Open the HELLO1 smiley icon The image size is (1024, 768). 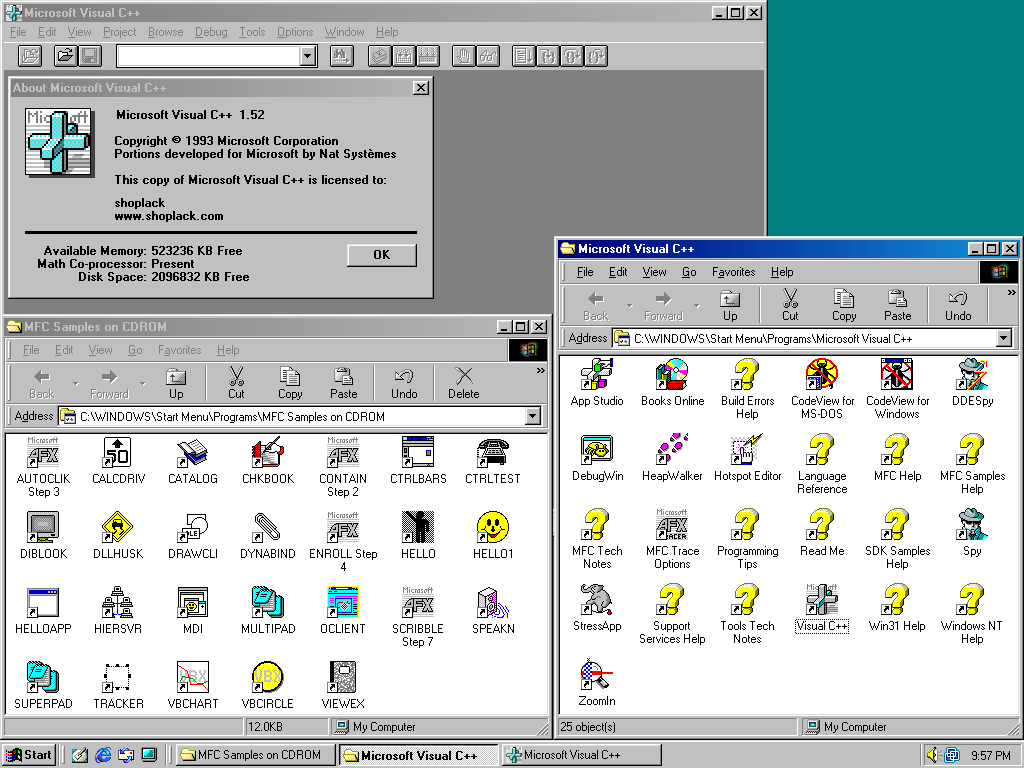493,526
